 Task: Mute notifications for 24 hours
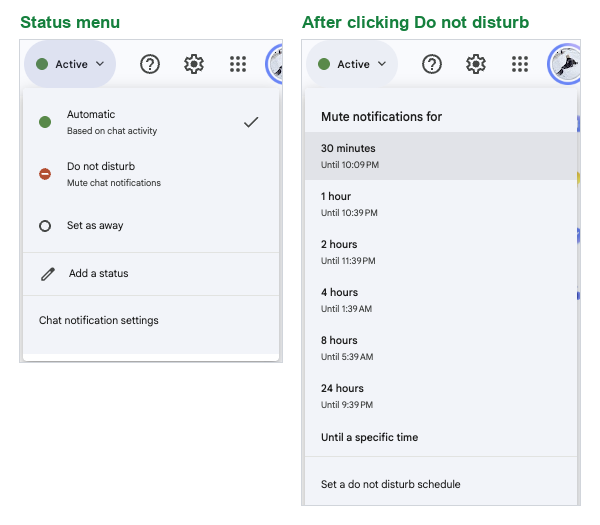[x=441, y=396]
